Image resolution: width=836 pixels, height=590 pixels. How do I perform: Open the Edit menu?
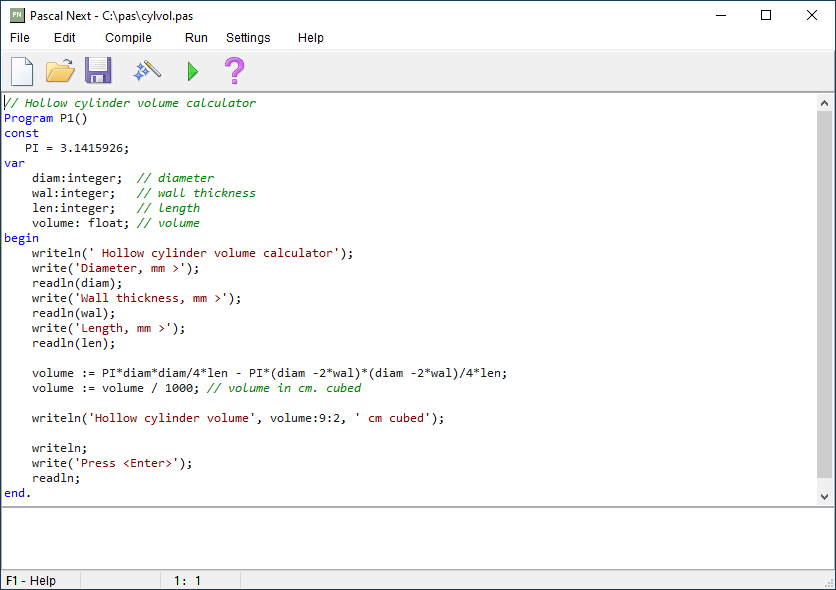[x=65, y=38]
